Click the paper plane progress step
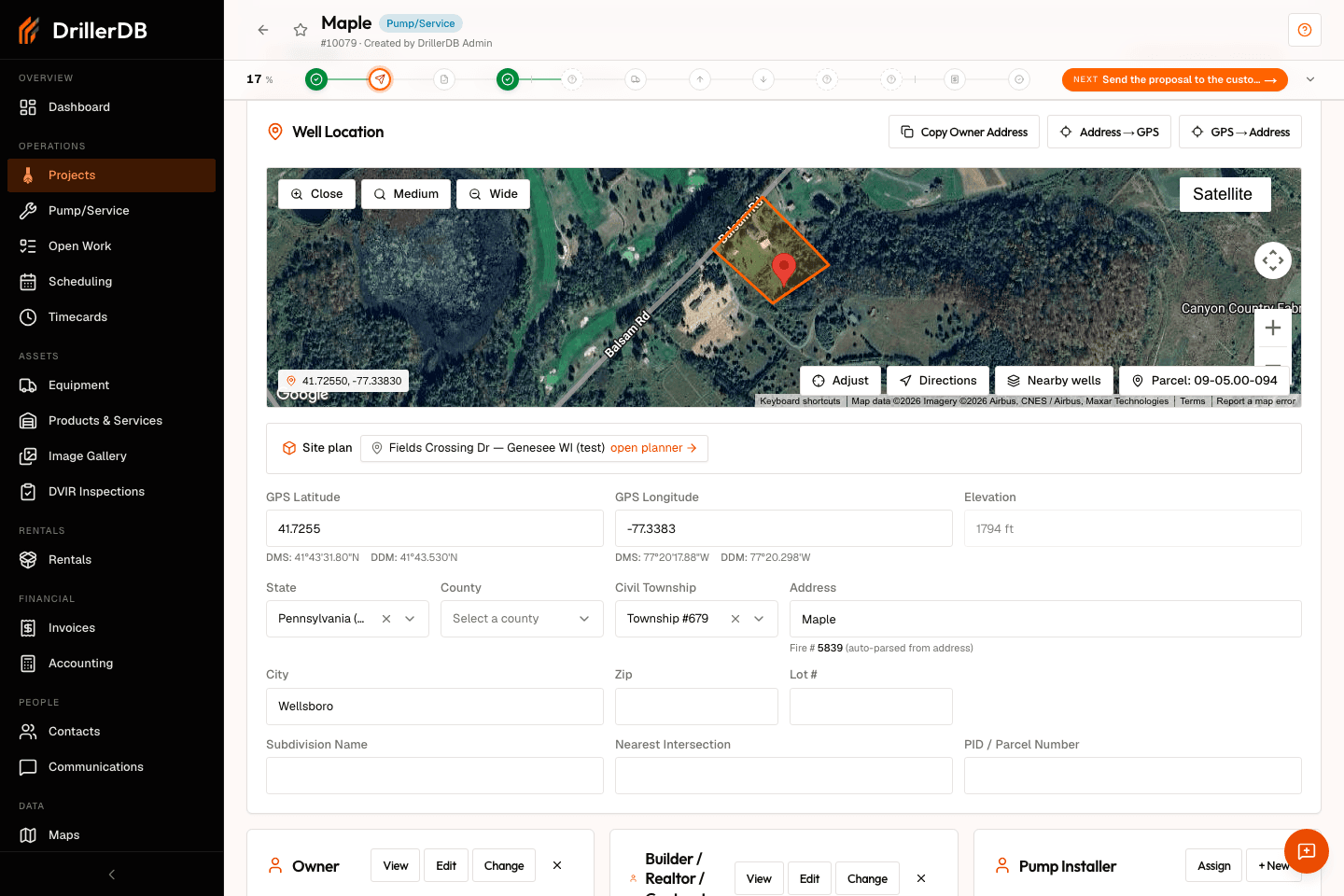The height and width of the screenshot is (896, 1344). pos(380,79)
